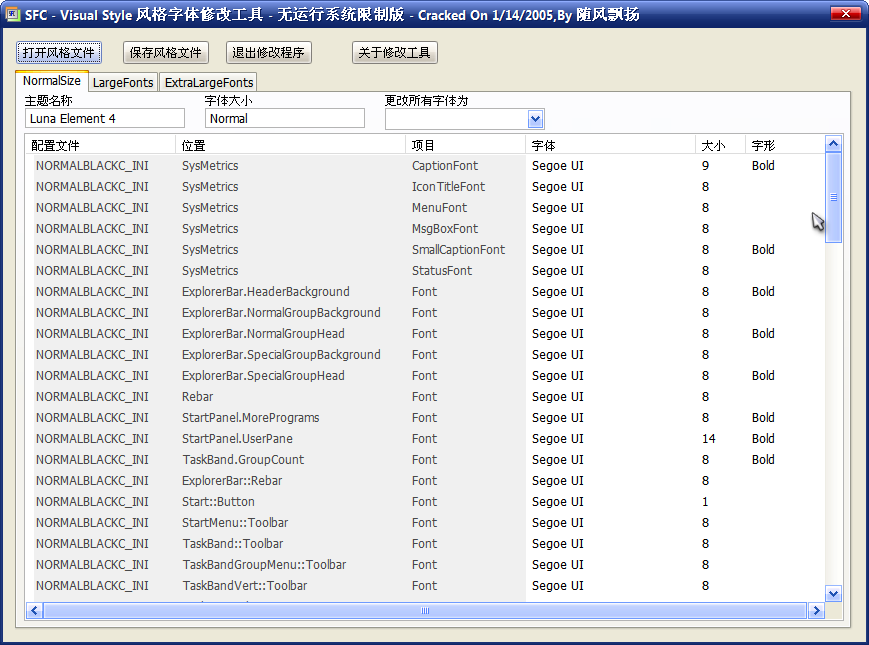Select the SmallCaptionFont row item
The height and width of the screenshot is (645, 869).
click(458, 250)
